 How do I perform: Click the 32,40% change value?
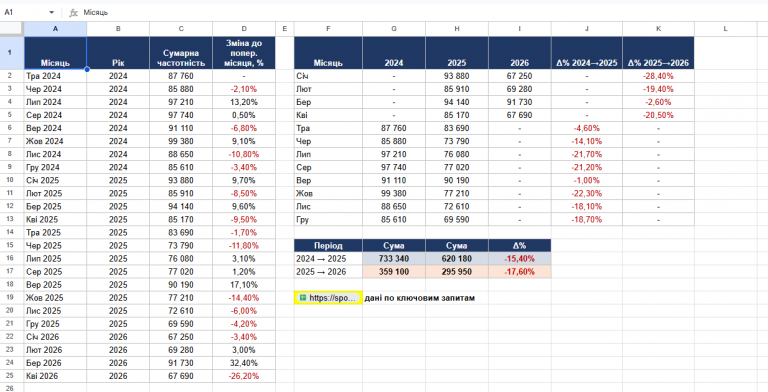point(244,363)
